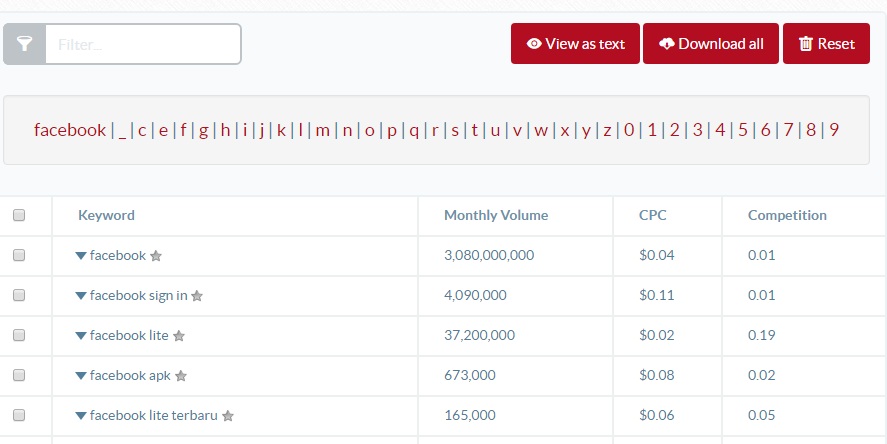Star the facebook sign in keyword
887x444 pixels.
[x=197, y=296]
